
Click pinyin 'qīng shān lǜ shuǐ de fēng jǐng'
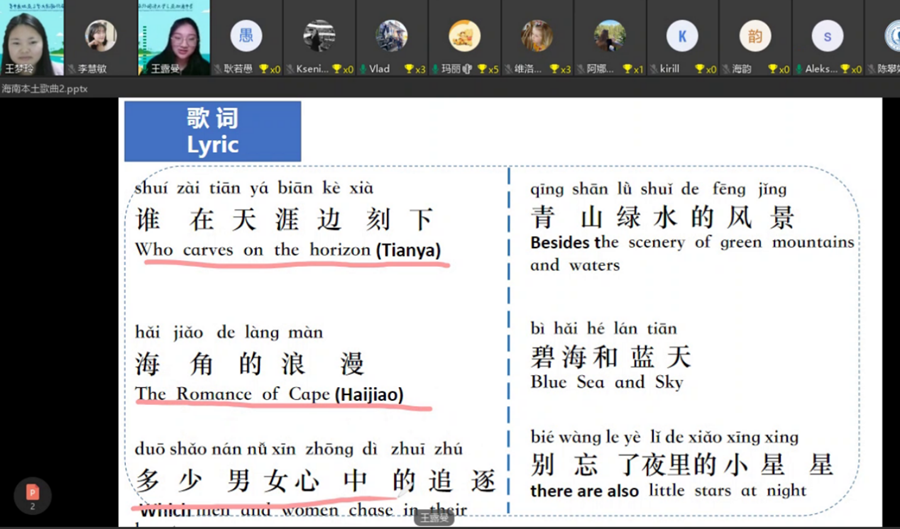(658, 189)
